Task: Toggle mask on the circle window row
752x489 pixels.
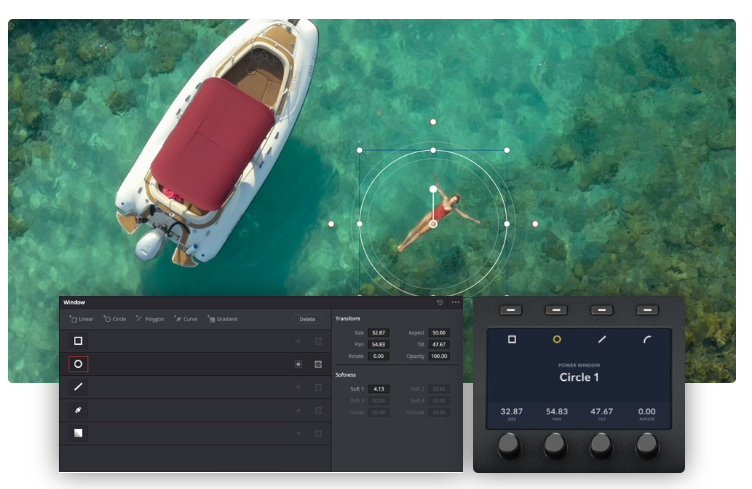Action: [x=318, y=364]
